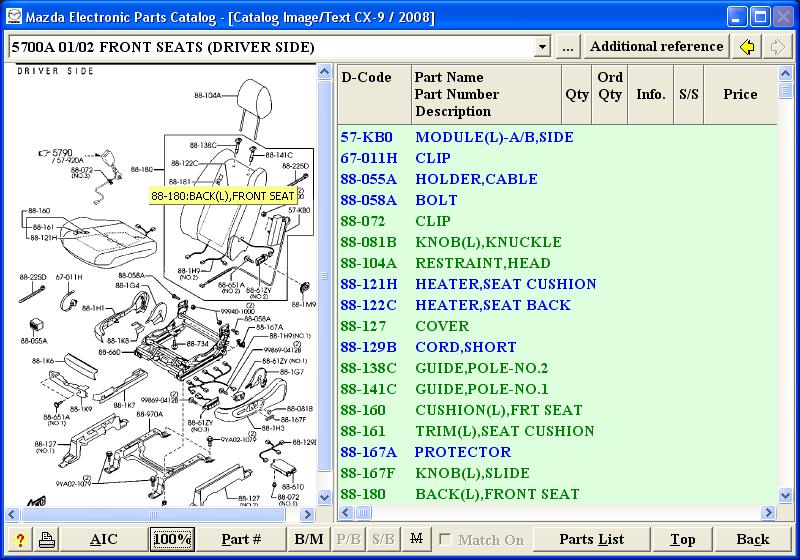Click the Ord Qty column header
Screen dimensions: 800x560
610,94
